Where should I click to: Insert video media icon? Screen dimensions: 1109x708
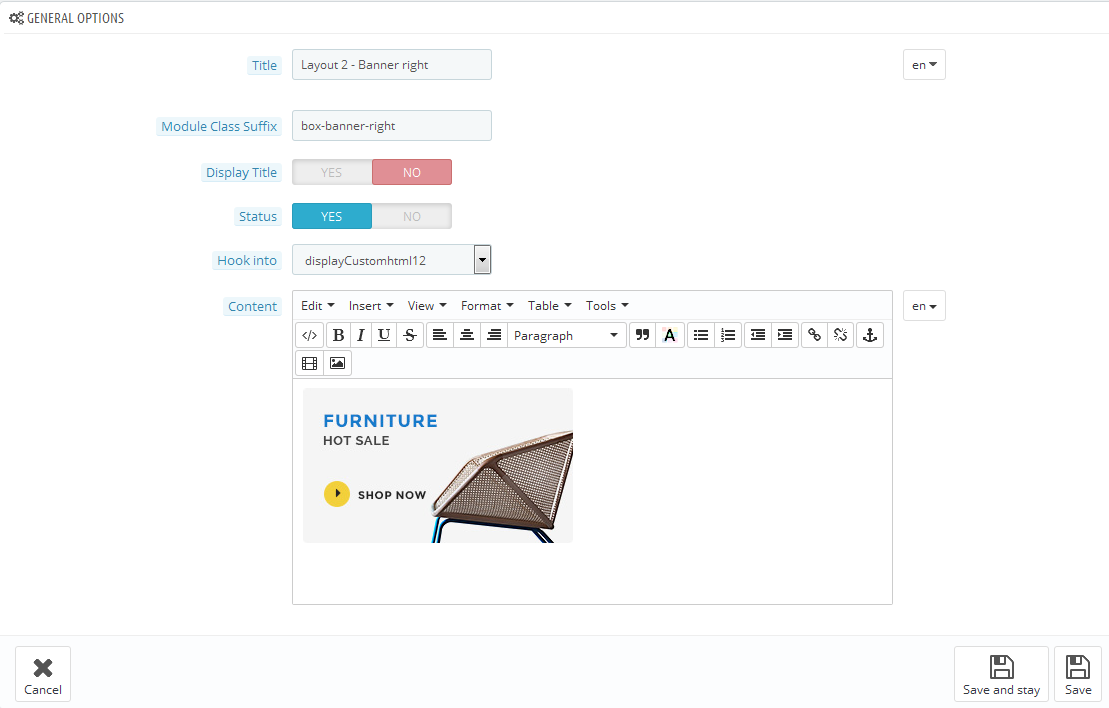click(310, 363)
